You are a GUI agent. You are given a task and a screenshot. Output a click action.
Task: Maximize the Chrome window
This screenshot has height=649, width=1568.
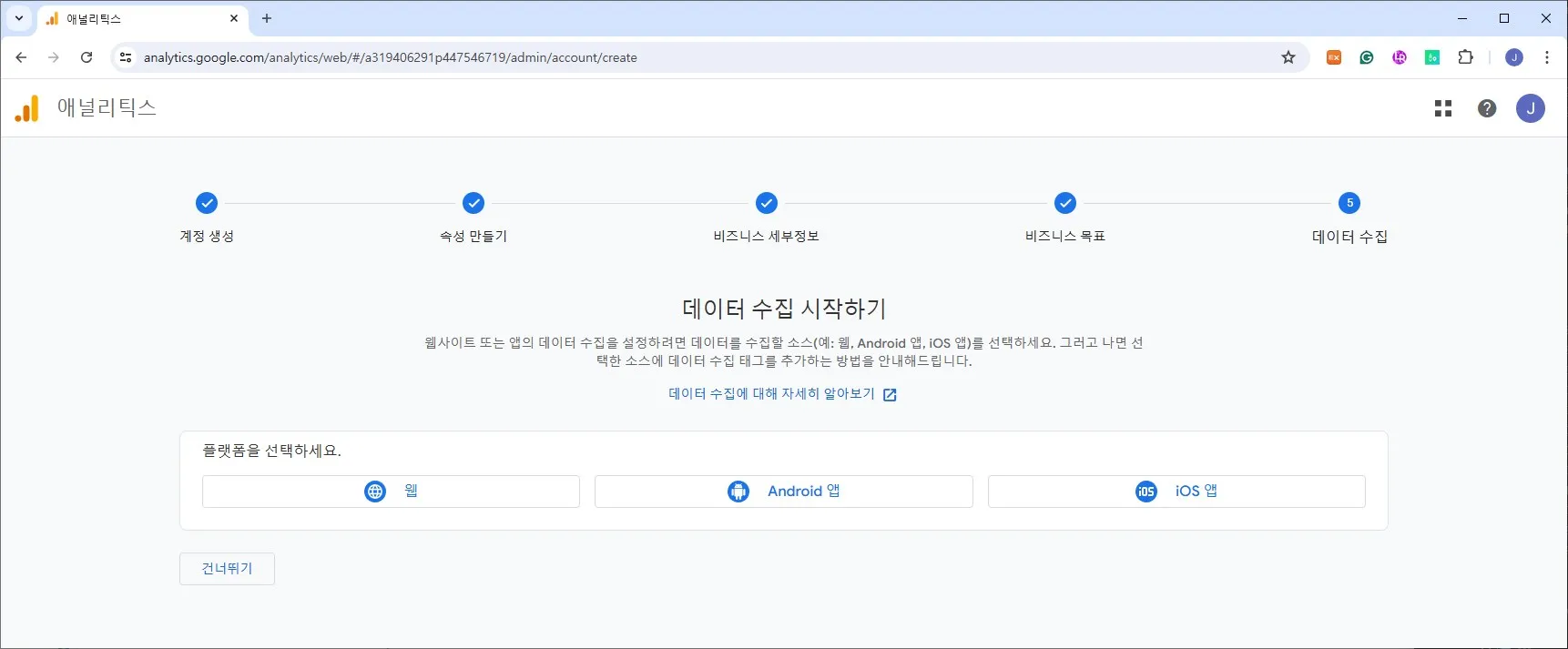tap(1504, 18)
